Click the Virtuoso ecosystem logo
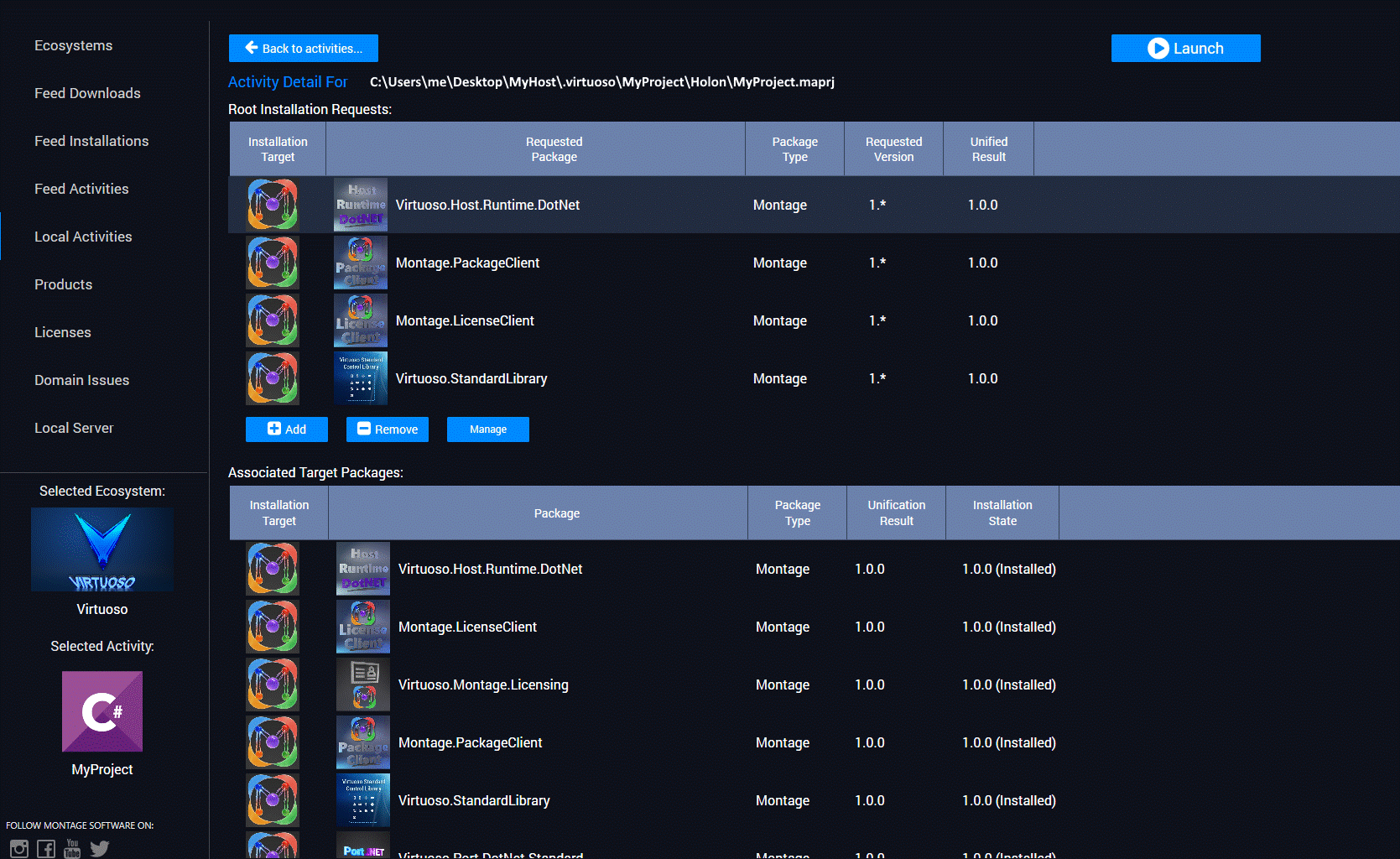This screenshot has width=1400, height=859. tap(102, 549)
